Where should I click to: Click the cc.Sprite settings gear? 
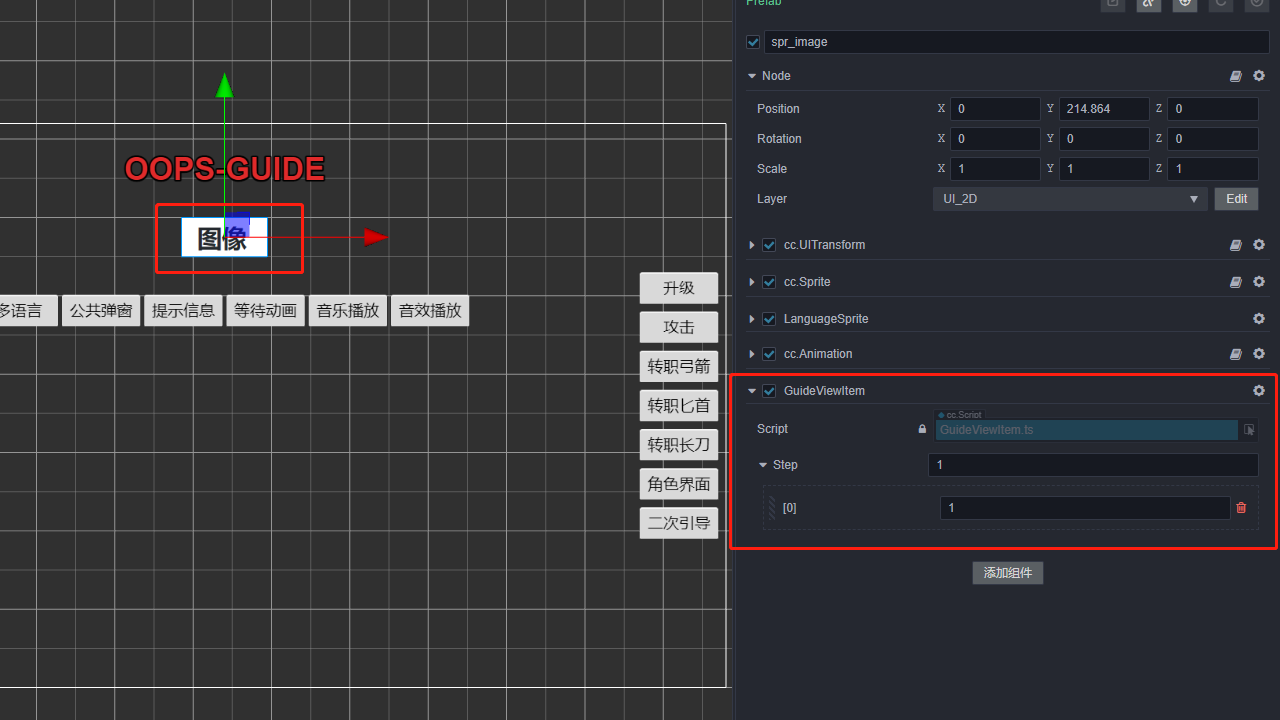[x=1259, y=282]
